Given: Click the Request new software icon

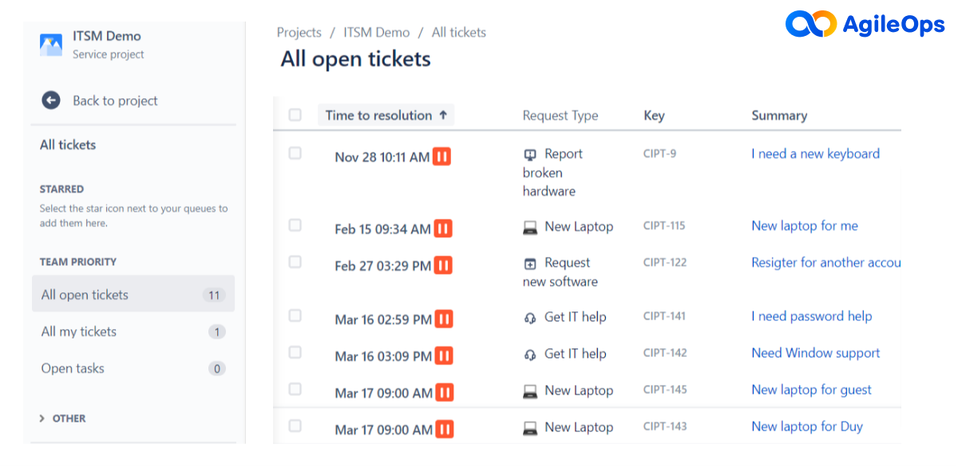Looking at the screenshot, I should [x=530, y=264].
